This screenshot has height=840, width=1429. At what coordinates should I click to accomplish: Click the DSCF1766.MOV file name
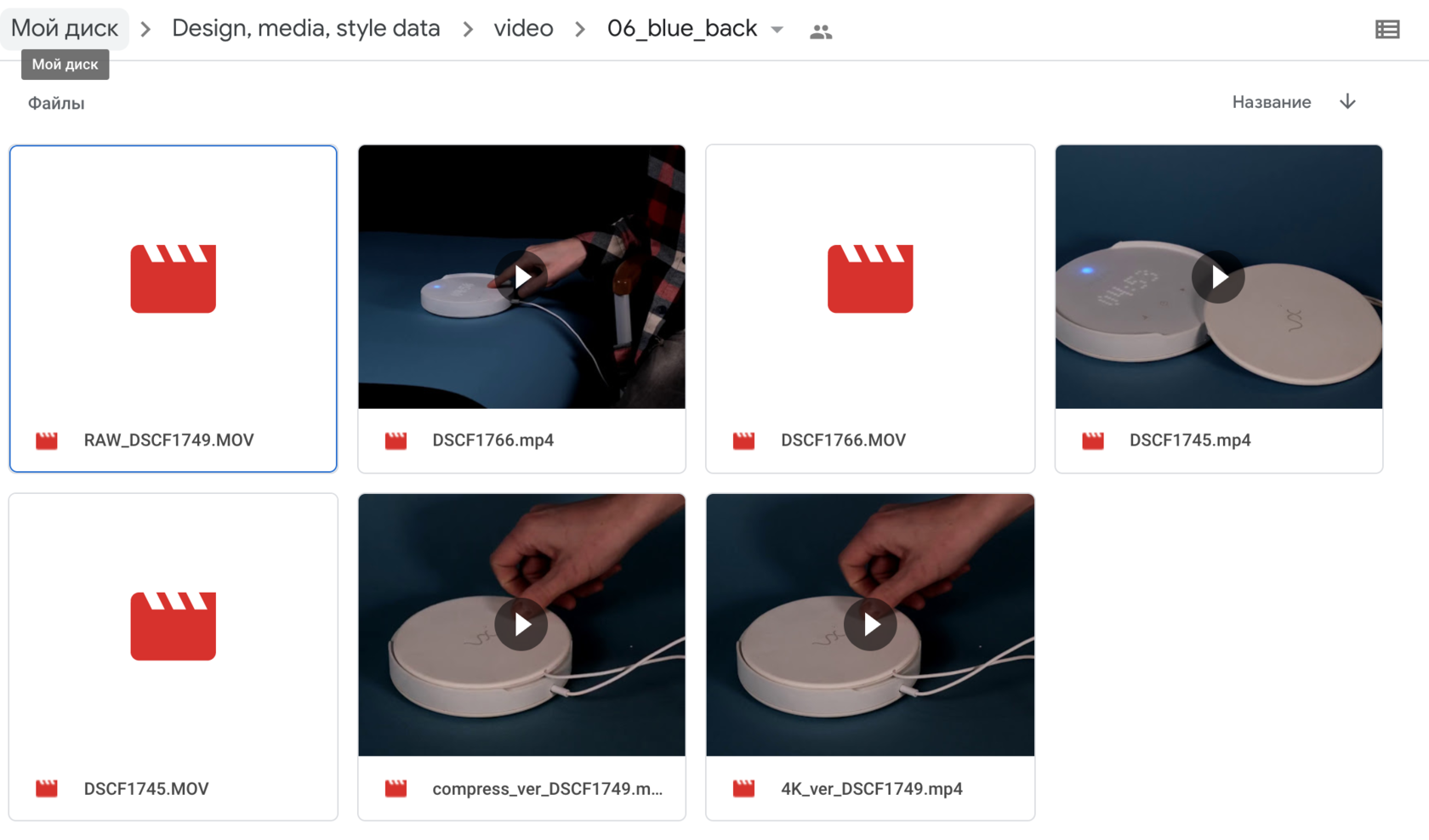tap(843, 440)
